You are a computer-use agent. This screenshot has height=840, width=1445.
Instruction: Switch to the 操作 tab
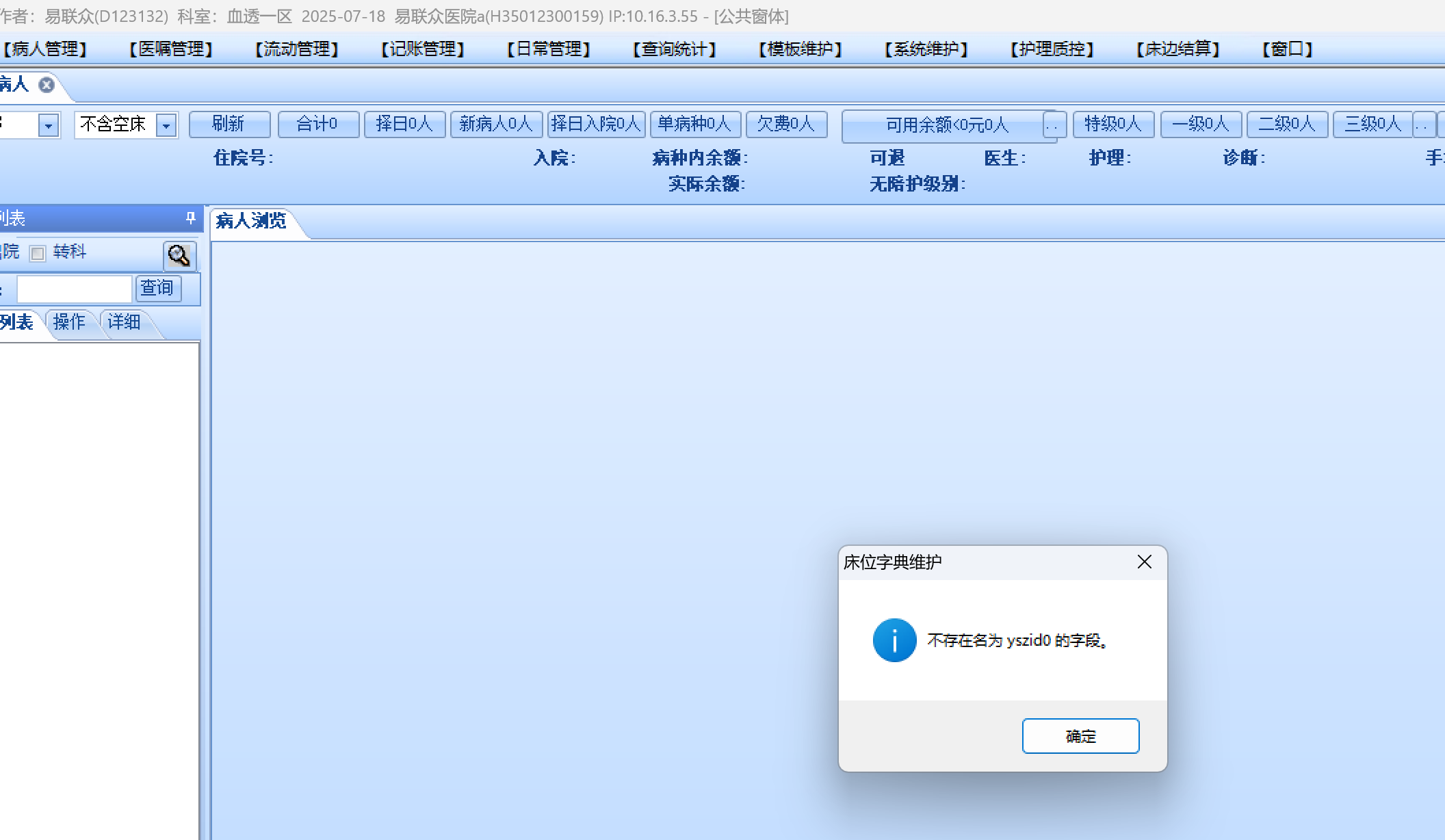click(69, 321)
